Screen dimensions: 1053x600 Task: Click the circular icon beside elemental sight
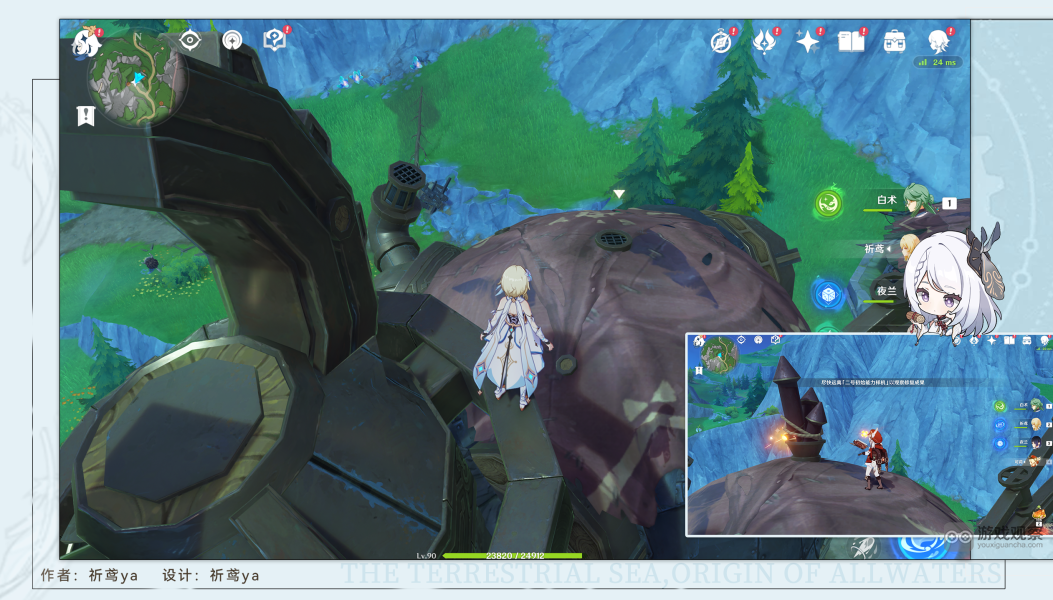232,40
